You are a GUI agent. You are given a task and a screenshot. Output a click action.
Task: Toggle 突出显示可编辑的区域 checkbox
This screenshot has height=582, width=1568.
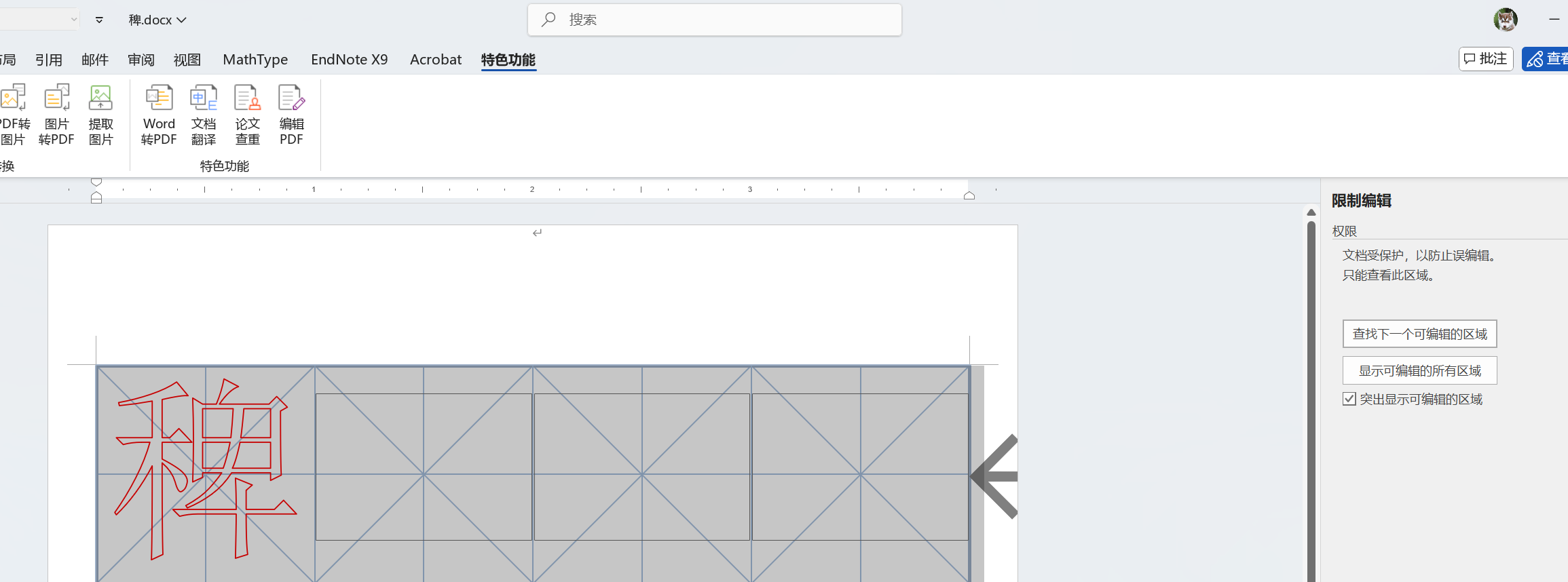[x=1349, y=399]
